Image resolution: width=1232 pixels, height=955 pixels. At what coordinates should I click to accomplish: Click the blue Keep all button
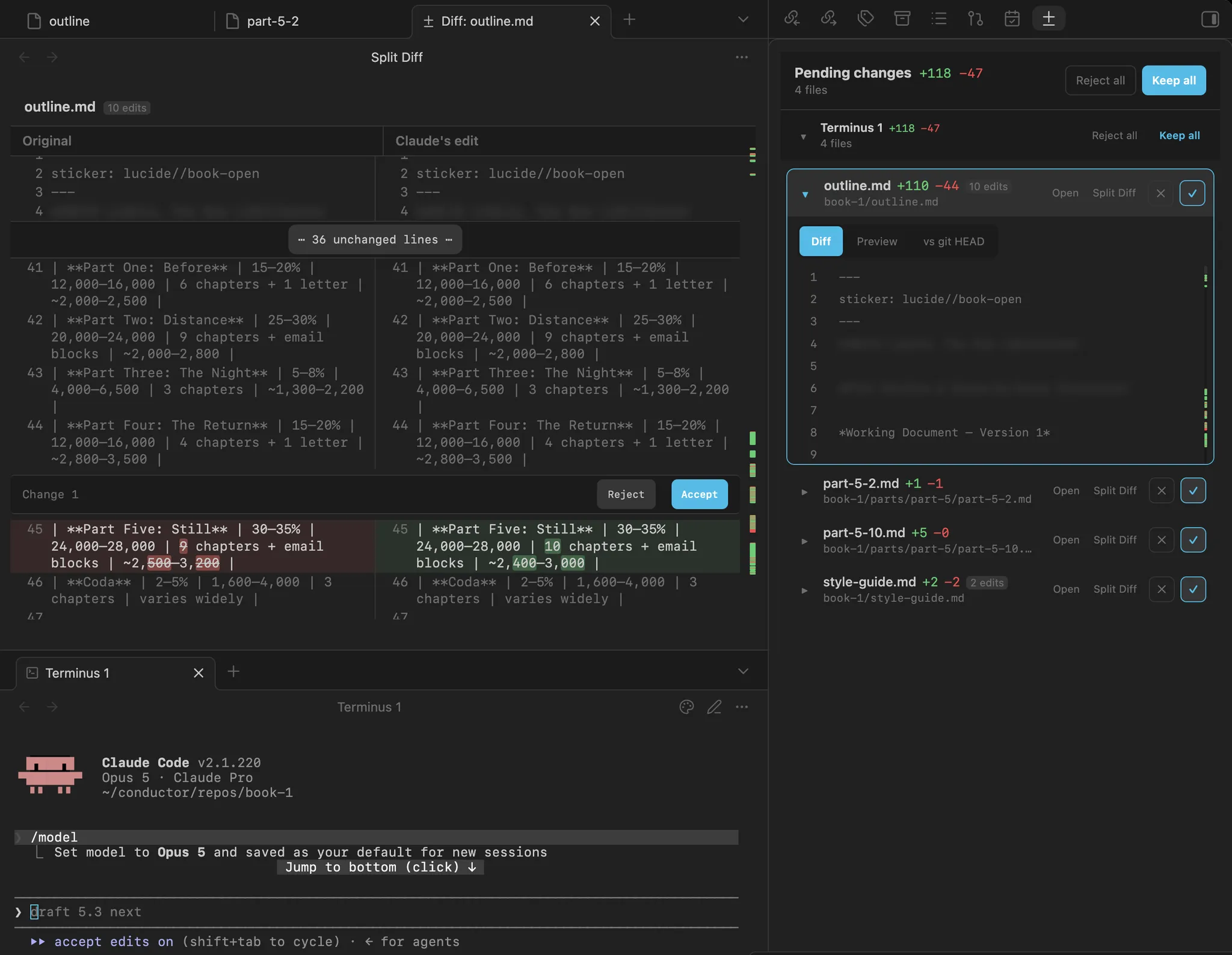(x=1174, y=81)
